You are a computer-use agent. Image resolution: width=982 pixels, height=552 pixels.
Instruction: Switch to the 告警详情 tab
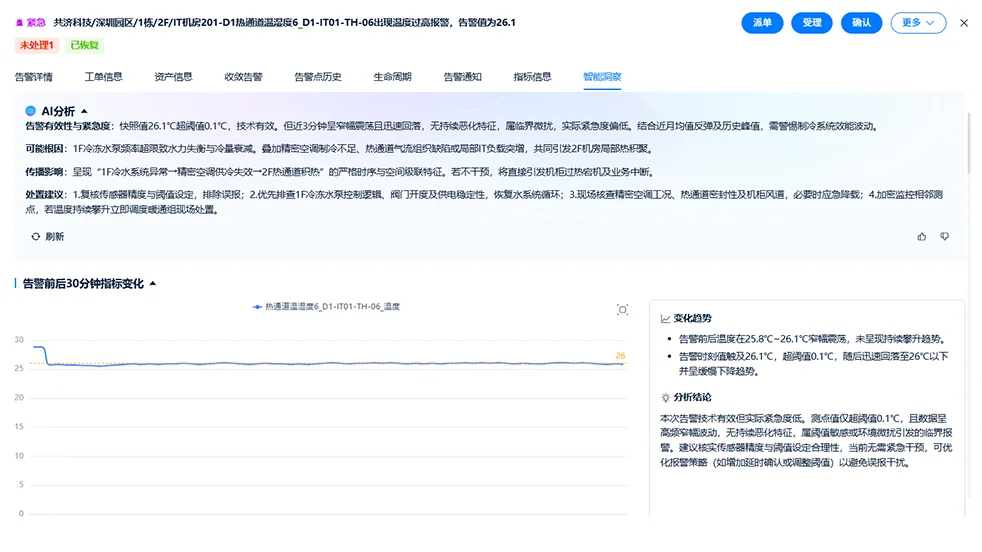34,77
